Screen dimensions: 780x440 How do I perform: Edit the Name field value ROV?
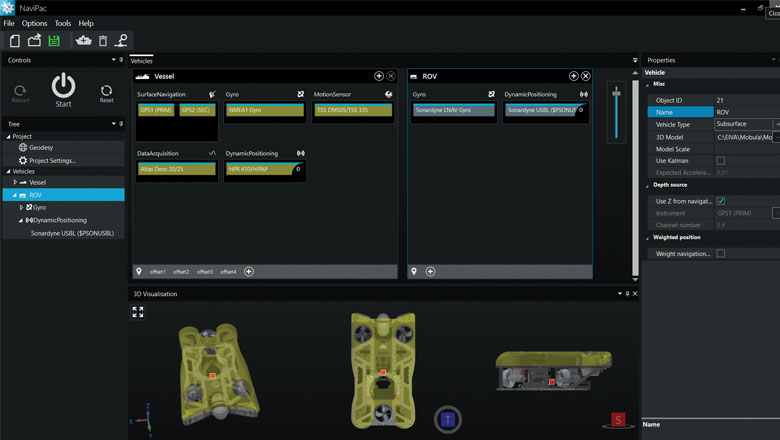[747, 112]
